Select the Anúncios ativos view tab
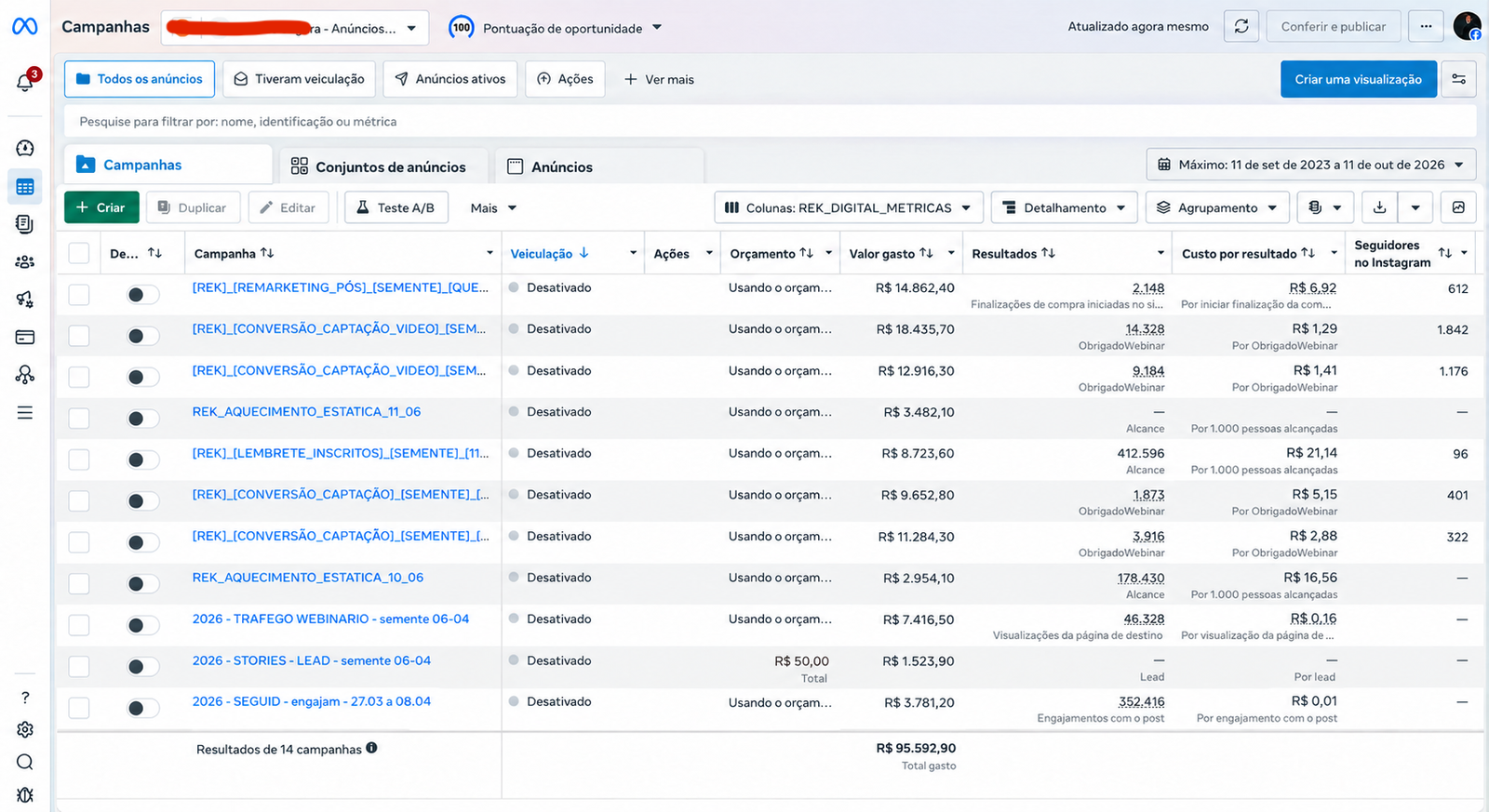Image resolution: width=1489 pixels, height=812 pixels. [x=450, y=79]
